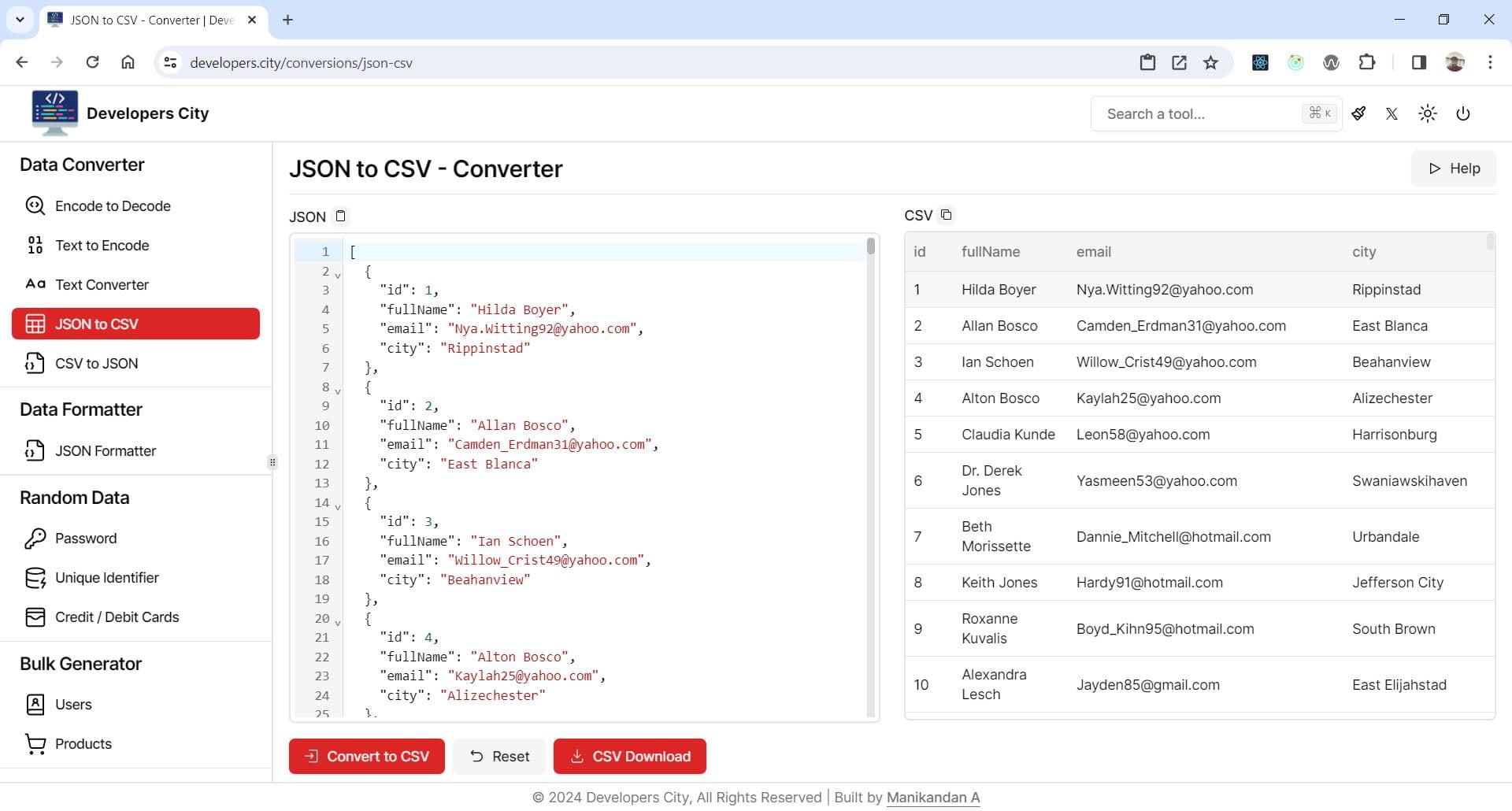Toggle the browser side panel icon
This screenshot has width=1512, height=811.
[x=1418, y=63]
